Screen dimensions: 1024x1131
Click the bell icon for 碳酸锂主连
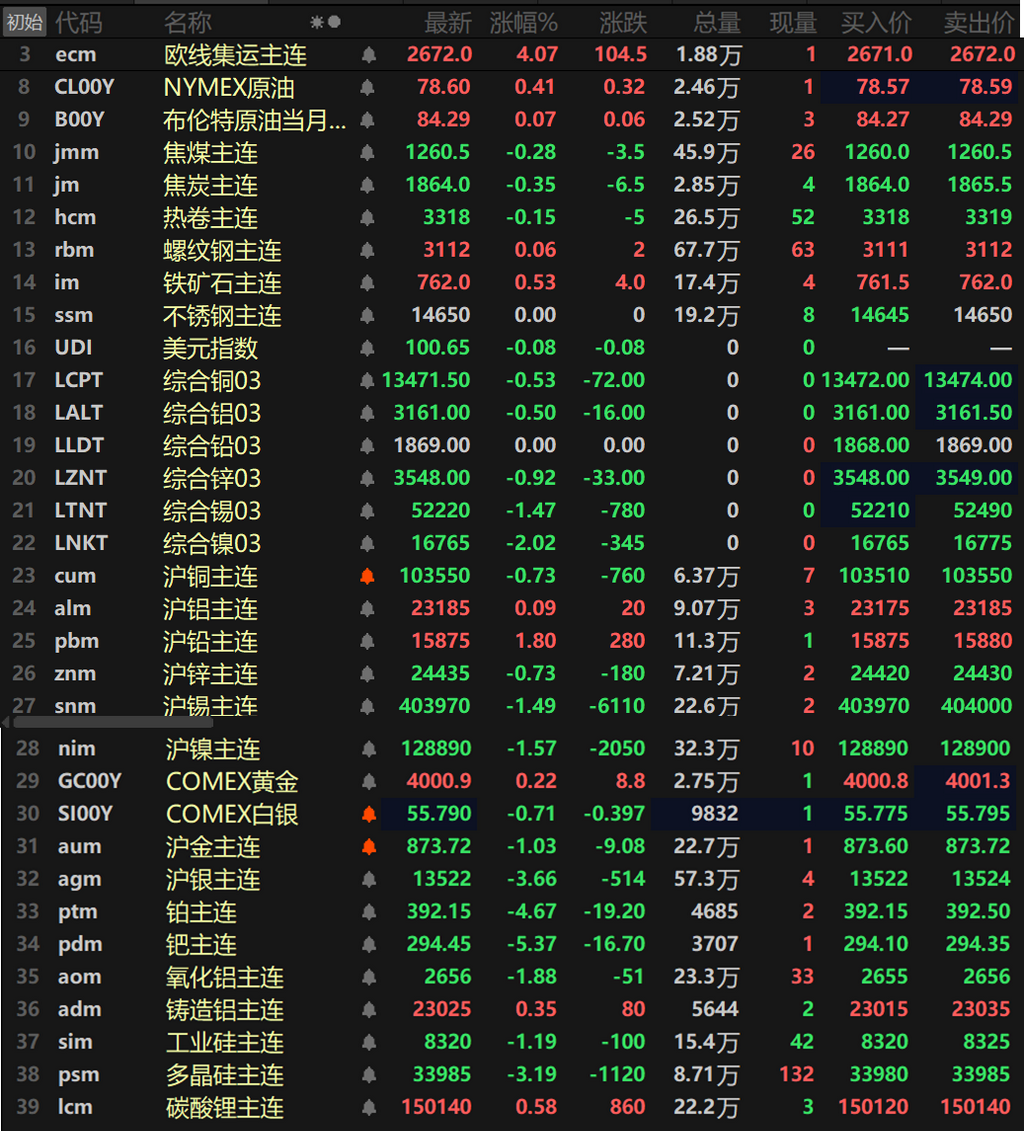368,1106
